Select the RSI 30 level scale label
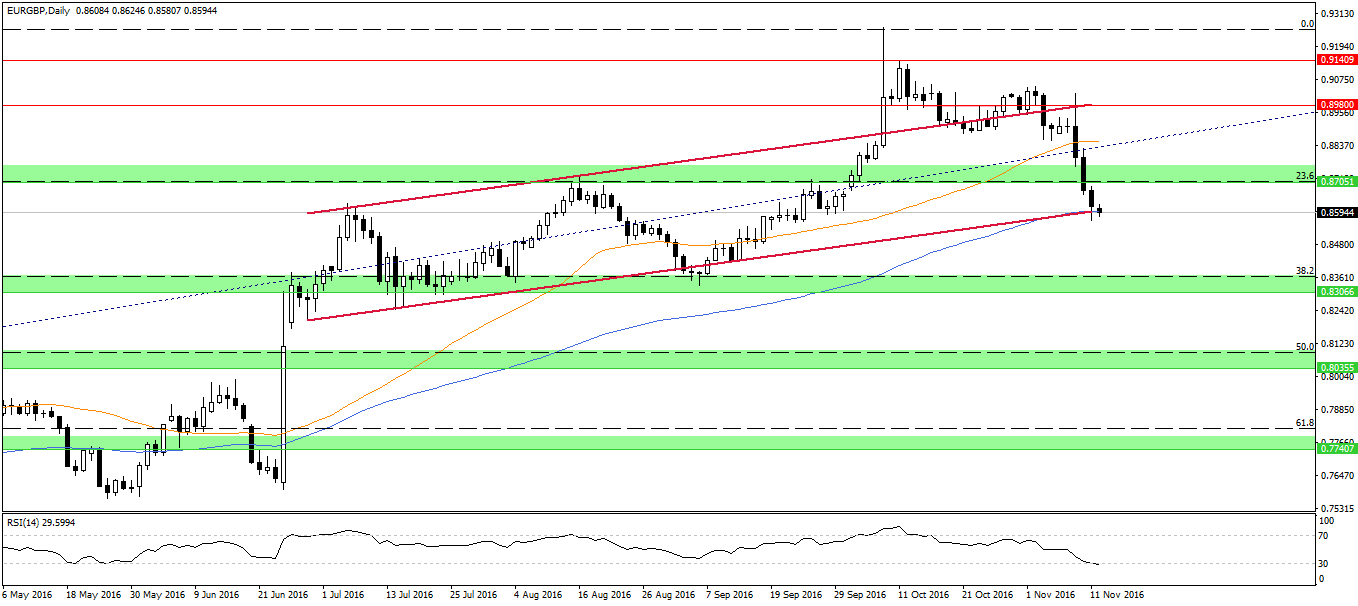This screenshot has height=606, width=1358. coord(1323,564)
